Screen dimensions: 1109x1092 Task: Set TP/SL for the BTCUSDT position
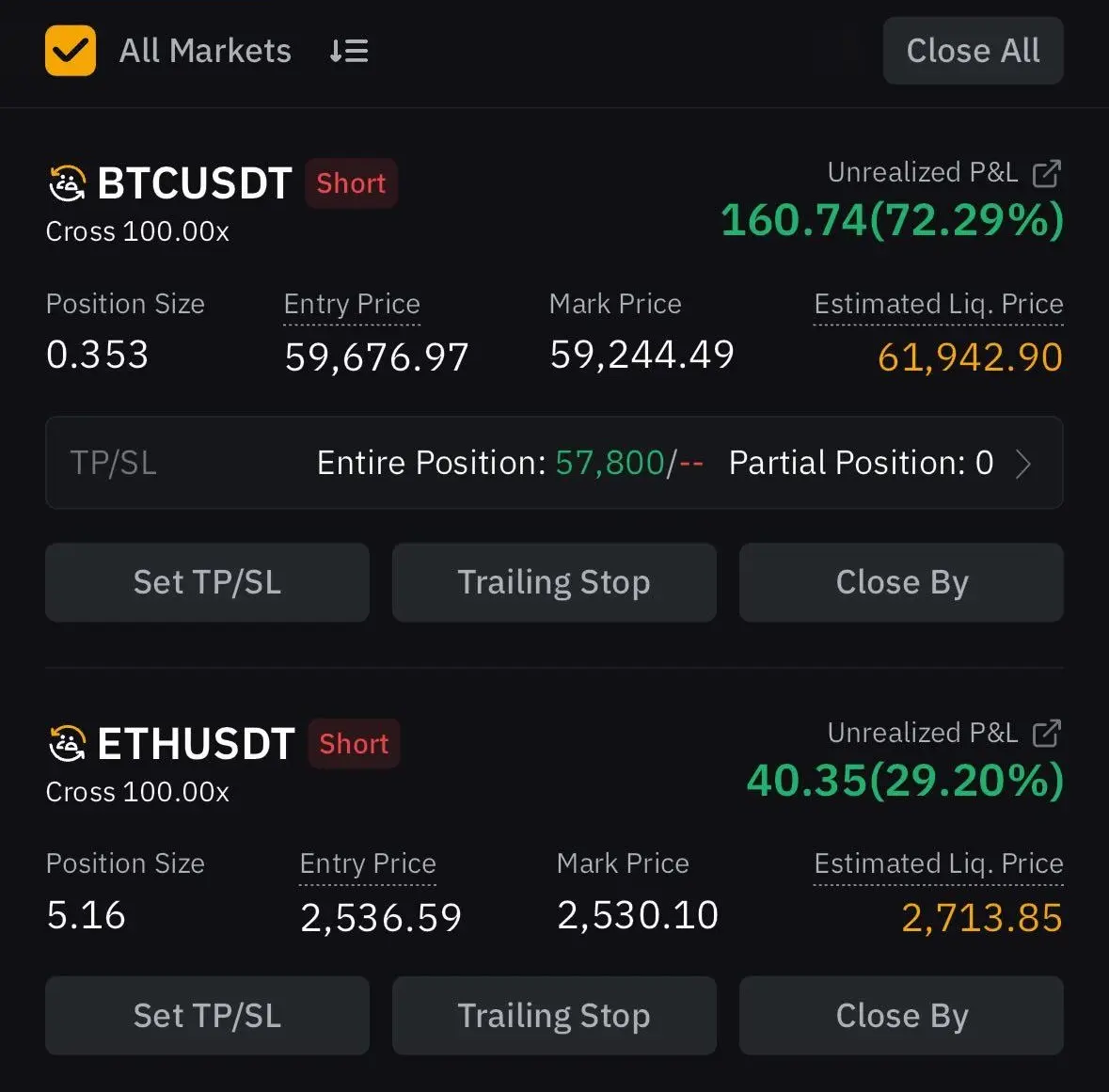pos(207,582)
